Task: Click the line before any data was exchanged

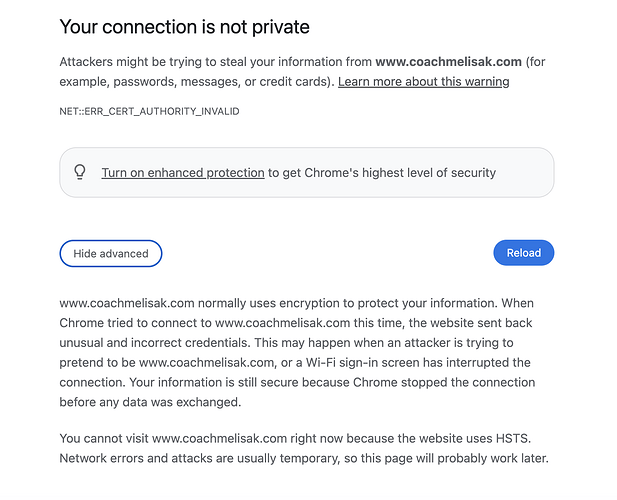Action: click(150, 402)
